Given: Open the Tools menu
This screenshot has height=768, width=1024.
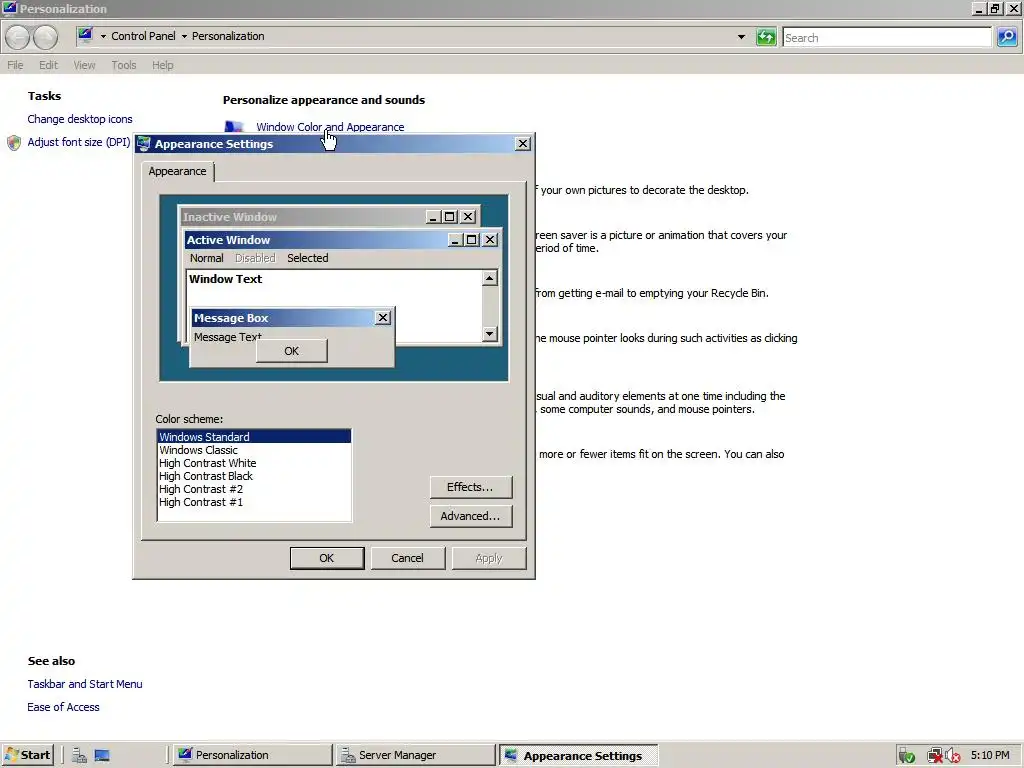Looking at the screenshot, I should point(123,65).
